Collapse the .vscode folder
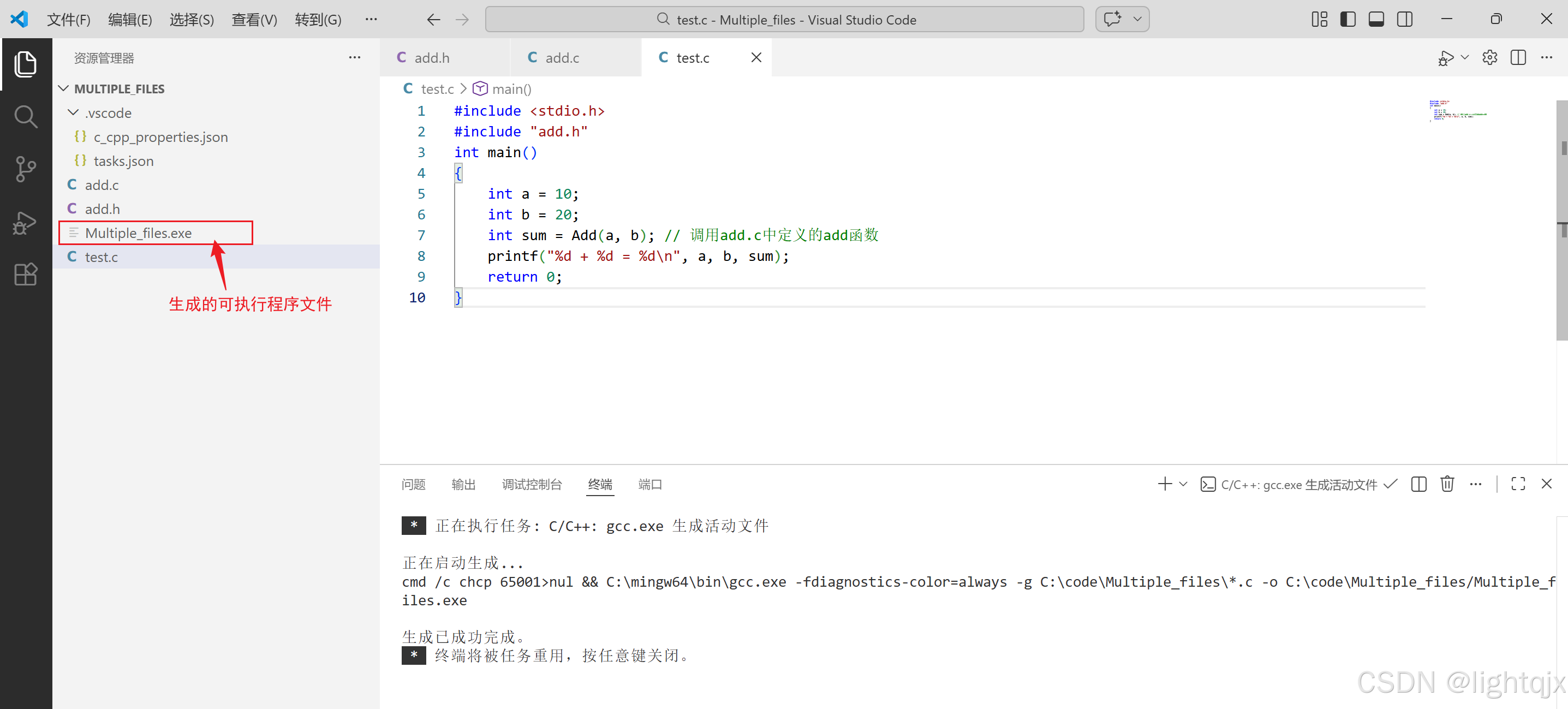 click(74, 112)
